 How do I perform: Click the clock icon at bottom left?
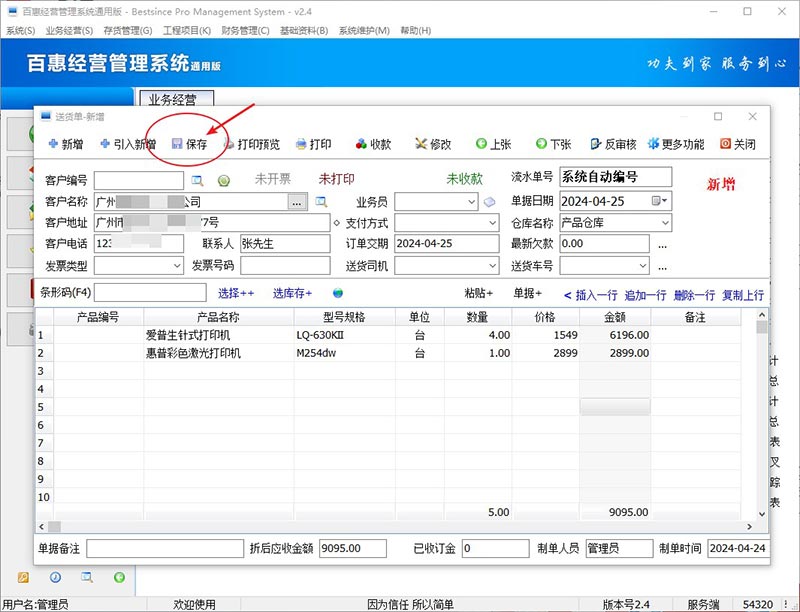coord(55,577)
